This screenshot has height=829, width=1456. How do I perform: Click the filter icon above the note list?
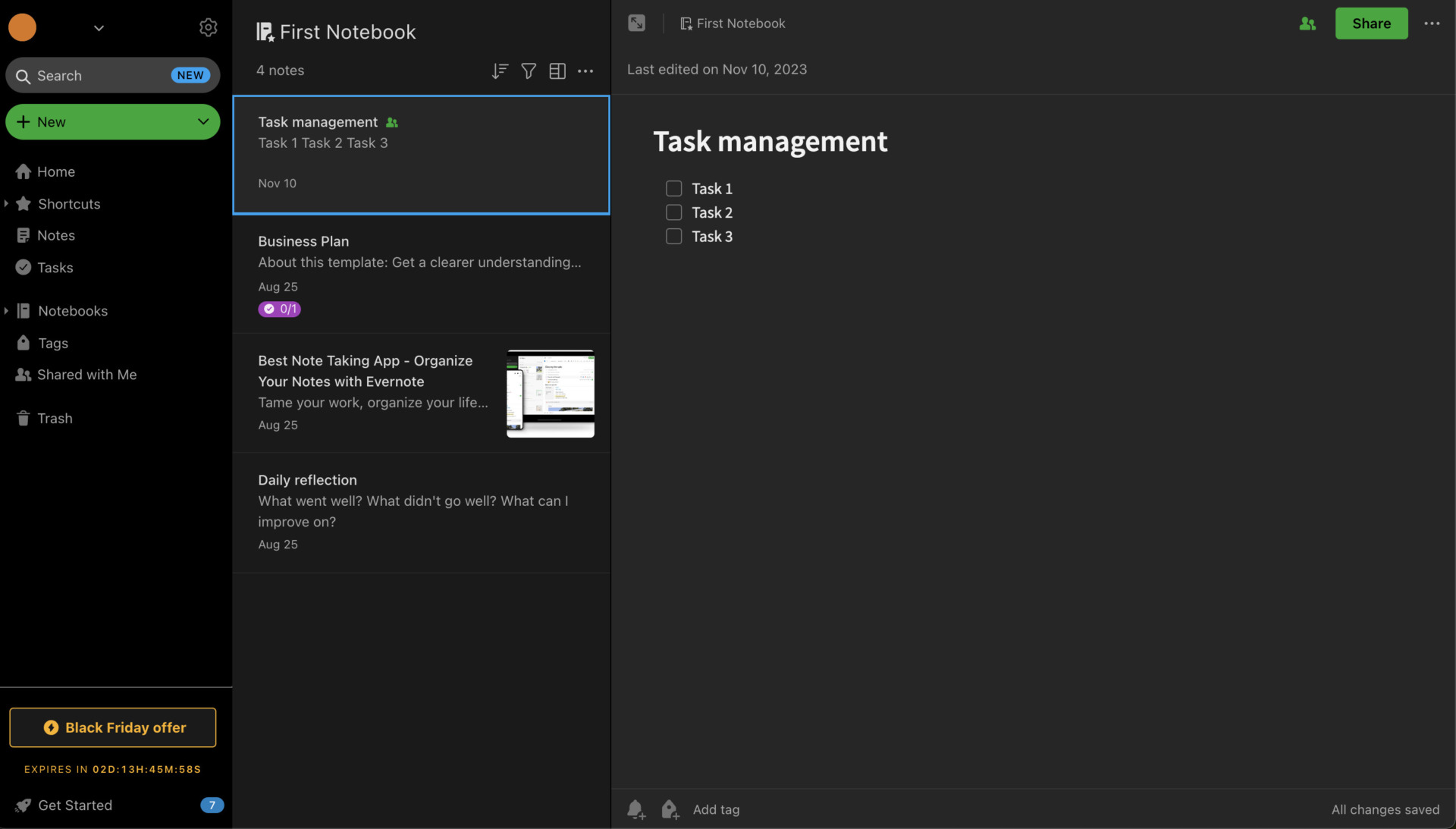[x=529, y=71]
